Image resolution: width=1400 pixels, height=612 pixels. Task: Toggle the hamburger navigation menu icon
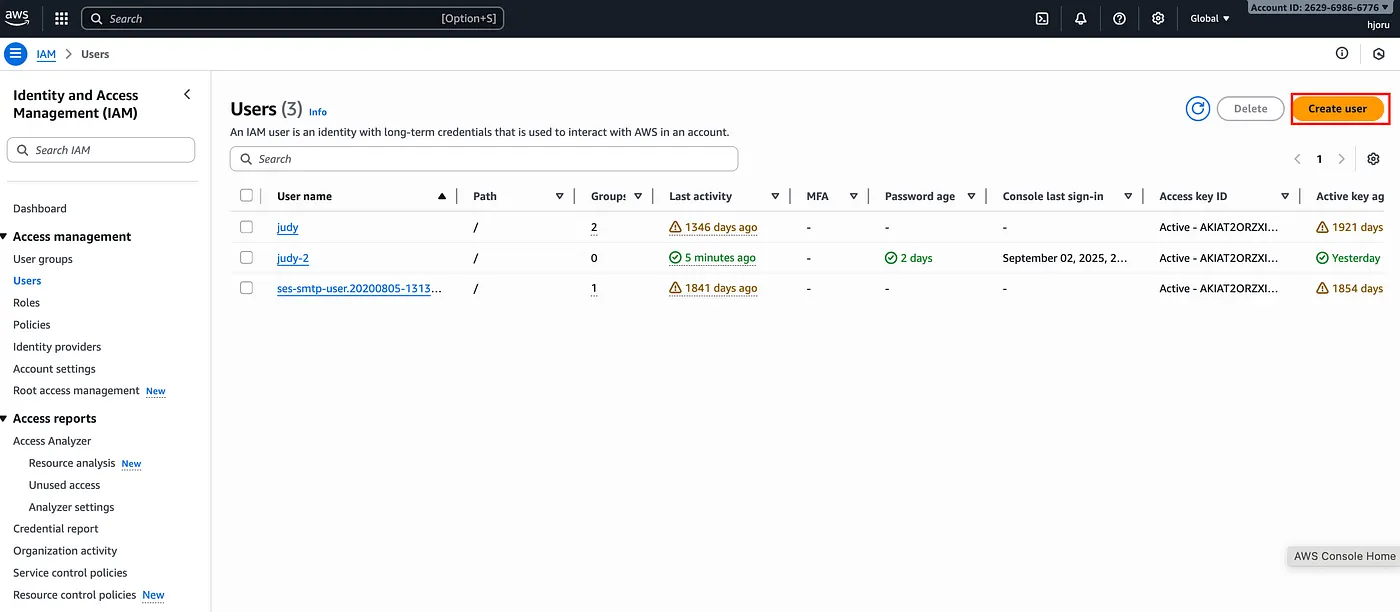pyautogui.click(x=16, y=54)
